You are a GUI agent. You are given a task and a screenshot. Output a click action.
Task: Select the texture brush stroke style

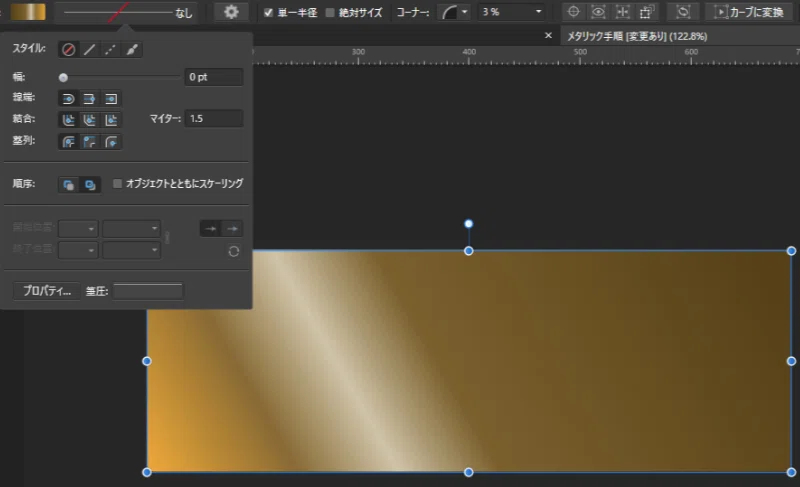tap(132, 49)
